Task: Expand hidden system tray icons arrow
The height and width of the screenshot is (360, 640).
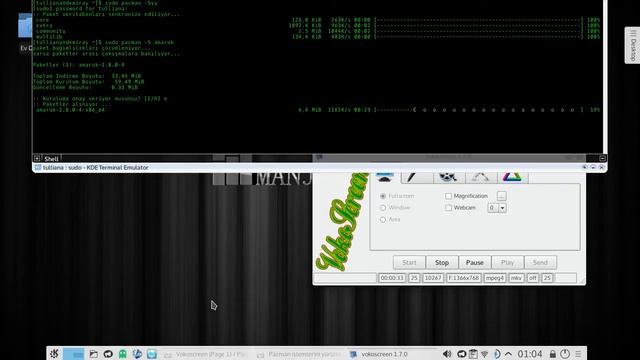Action: 508,354
